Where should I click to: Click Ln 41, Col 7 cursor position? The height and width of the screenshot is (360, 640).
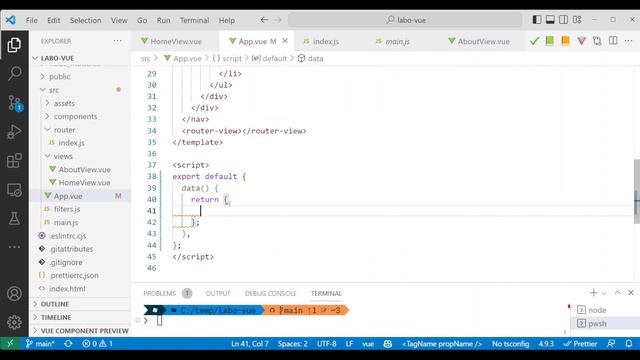coord(249,344)
